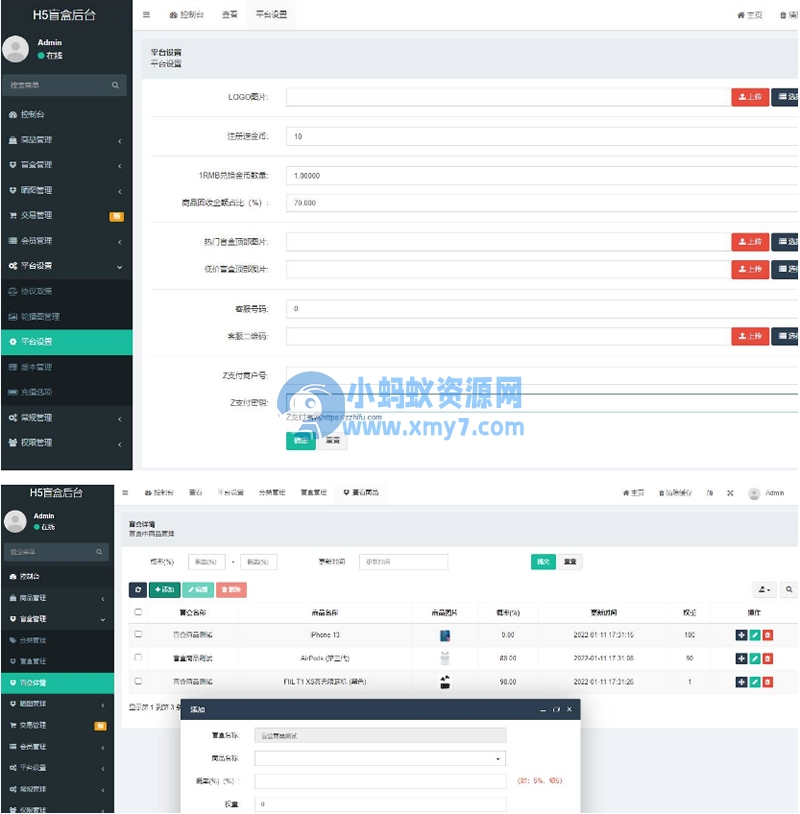Viewport: 800px width, 814px height.
Task: Click the fullscreen icon left of the Admin avatar
Action: click(x=730, y=493)
